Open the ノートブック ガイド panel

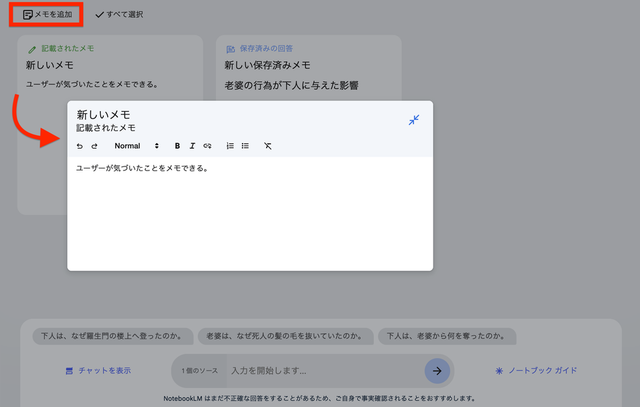(x=534, y=370)
